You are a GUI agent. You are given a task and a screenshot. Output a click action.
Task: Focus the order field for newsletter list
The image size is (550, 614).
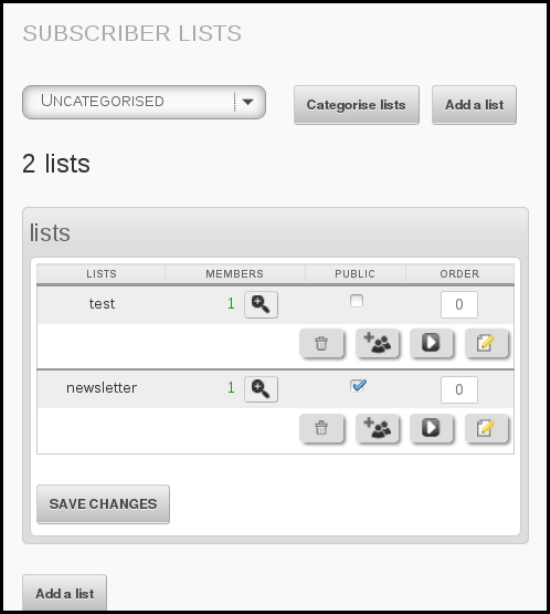pyautogui.click(x=459, y=390)
